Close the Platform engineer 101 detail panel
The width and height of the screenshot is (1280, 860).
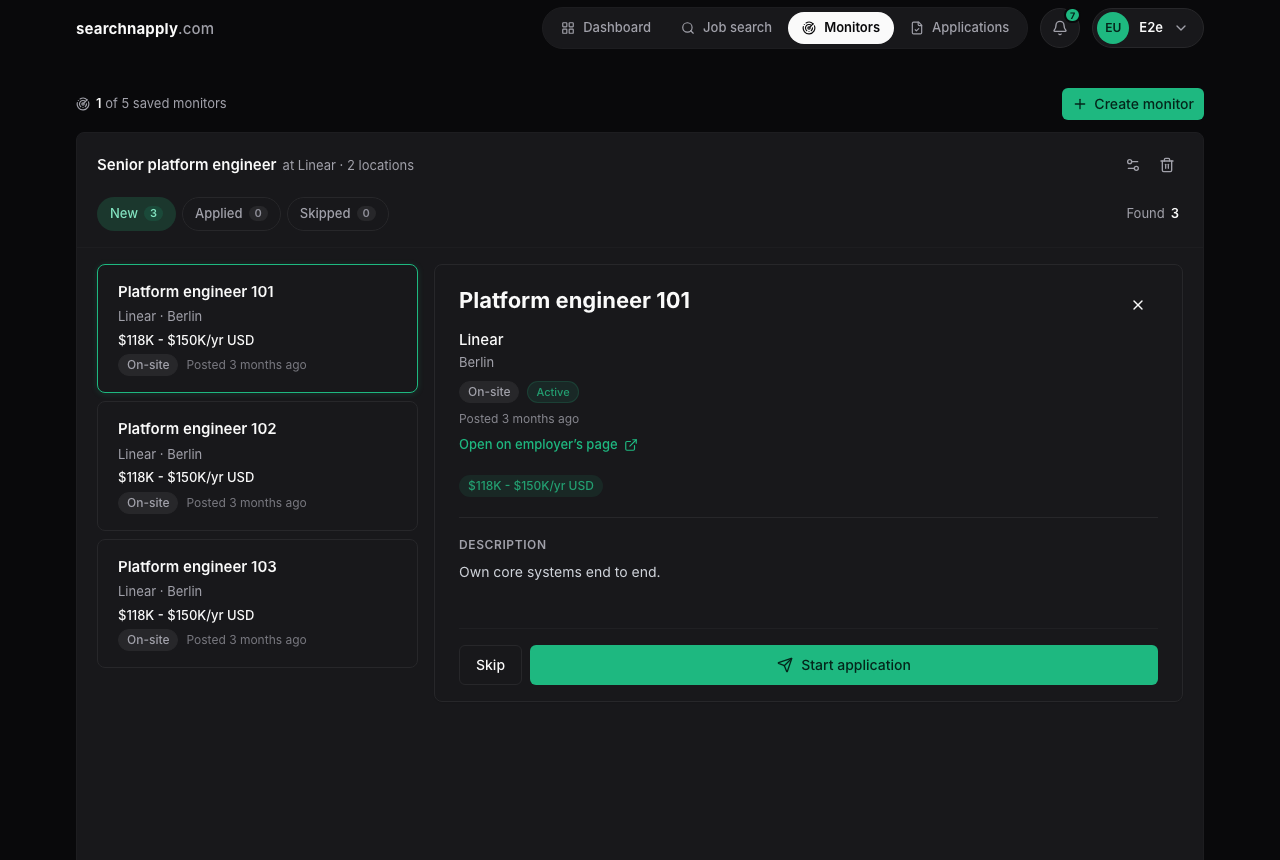1138,305
